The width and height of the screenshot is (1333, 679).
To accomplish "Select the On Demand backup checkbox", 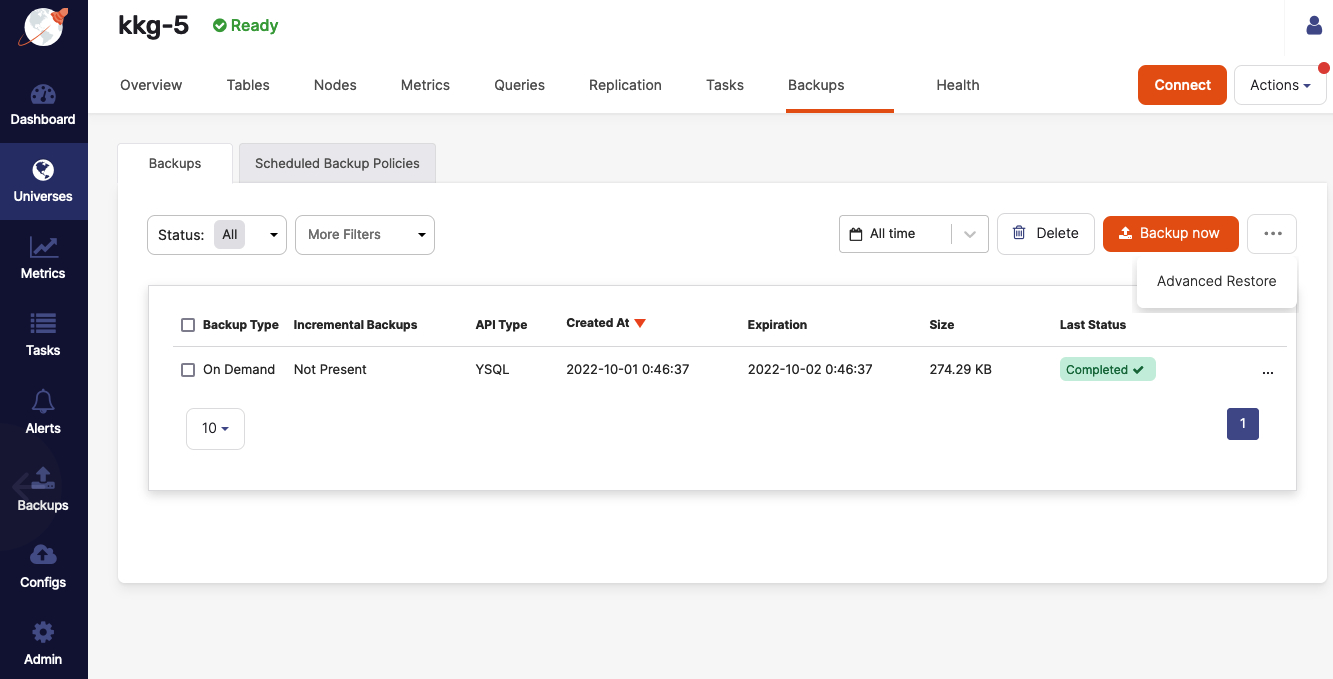I will point(188,370).
